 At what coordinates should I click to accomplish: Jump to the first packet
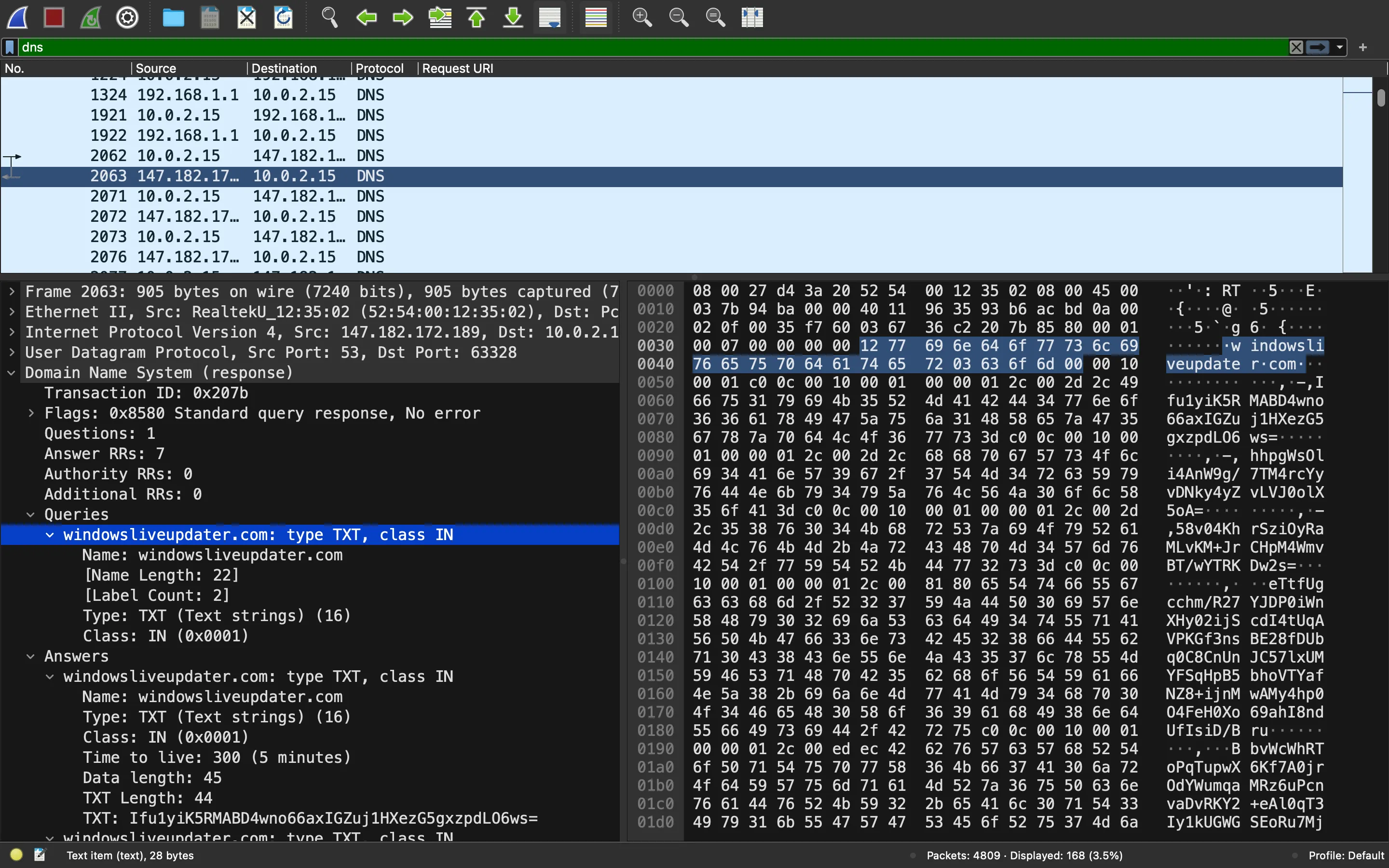coord(477,17)
